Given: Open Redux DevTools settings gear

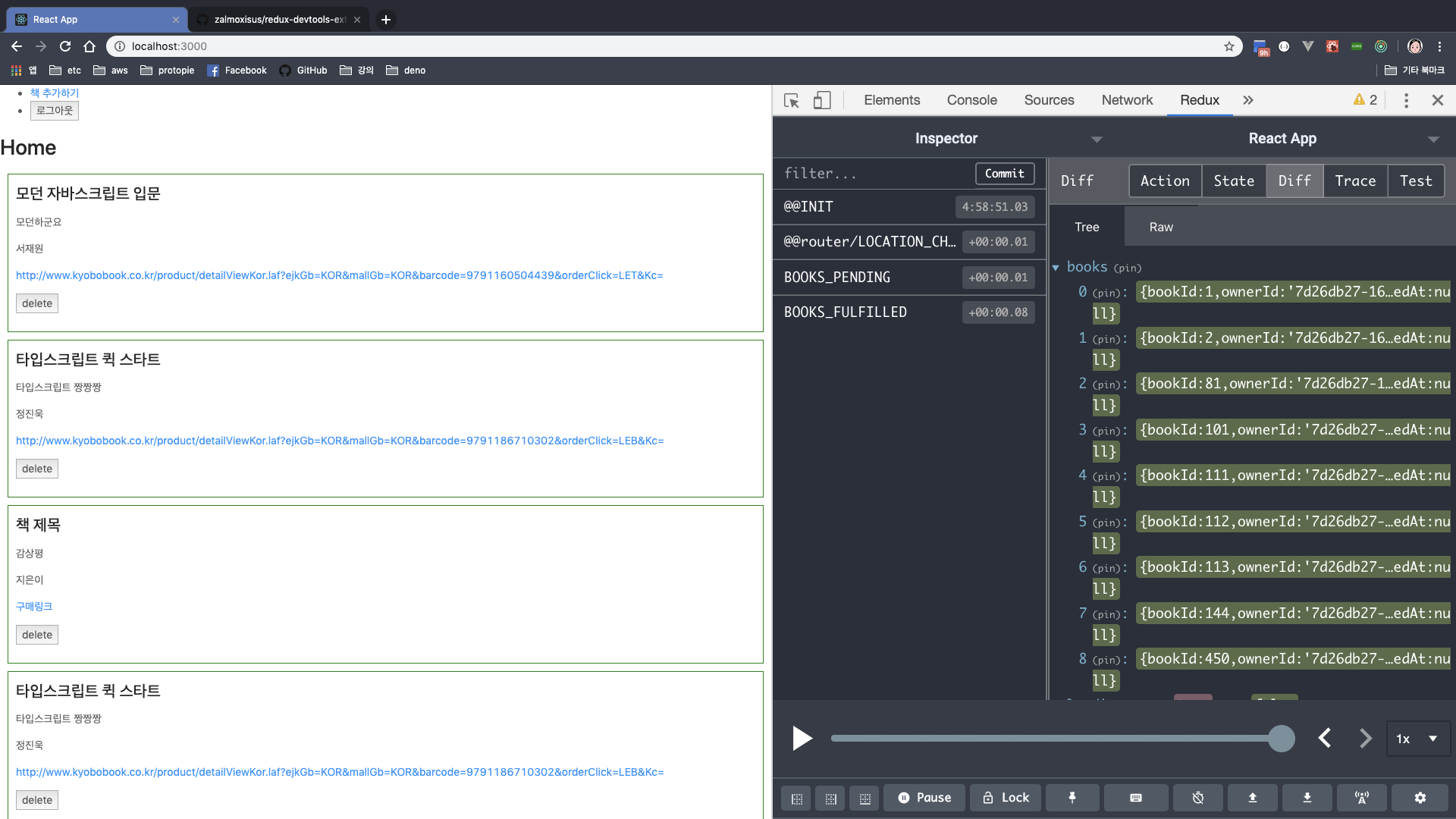Looking at the screenshot, I should [x=1420, y=798].
